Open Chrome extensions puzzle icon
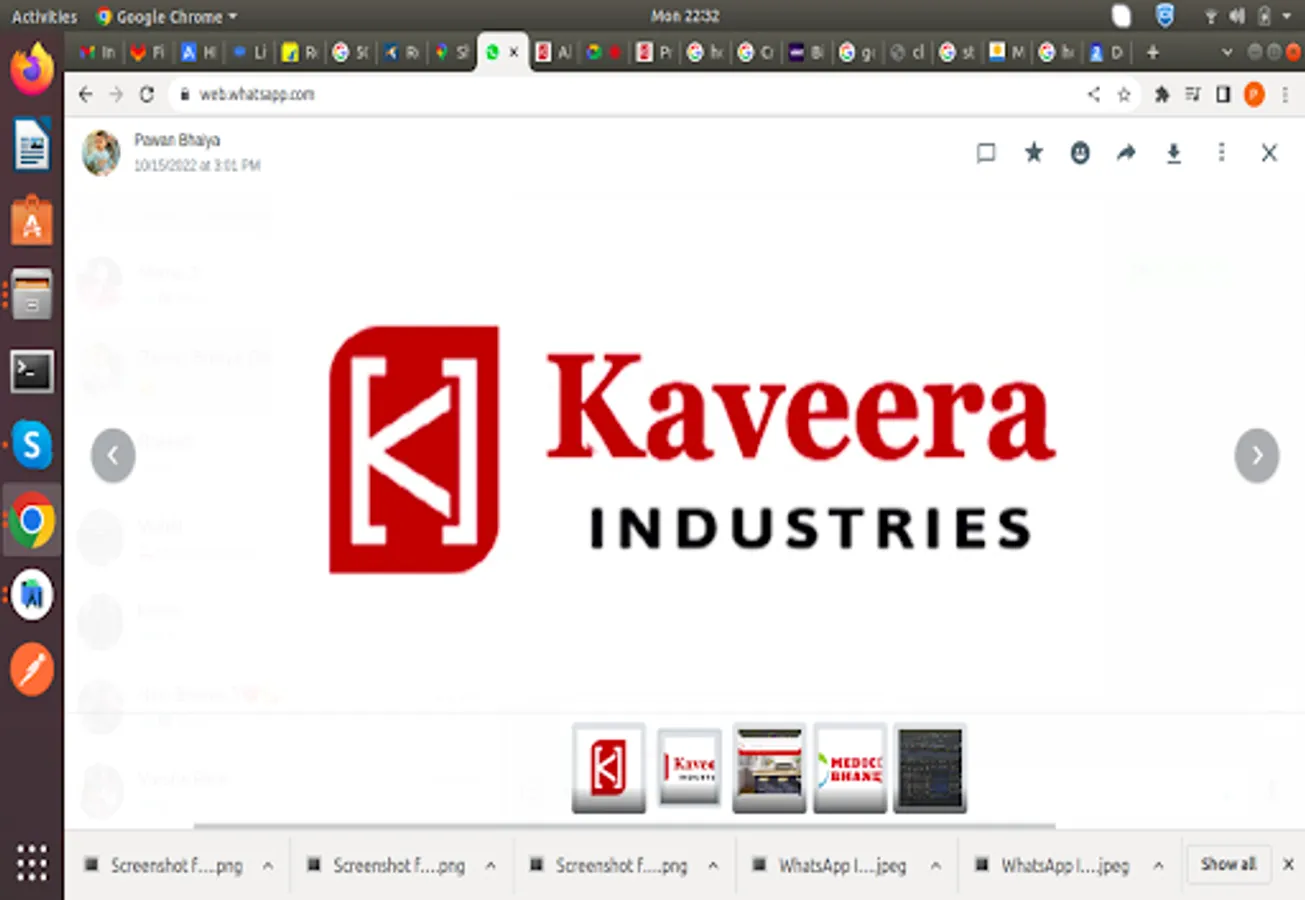The image size is (1305, 900). pyautogui.click(x=1162, y=94)
